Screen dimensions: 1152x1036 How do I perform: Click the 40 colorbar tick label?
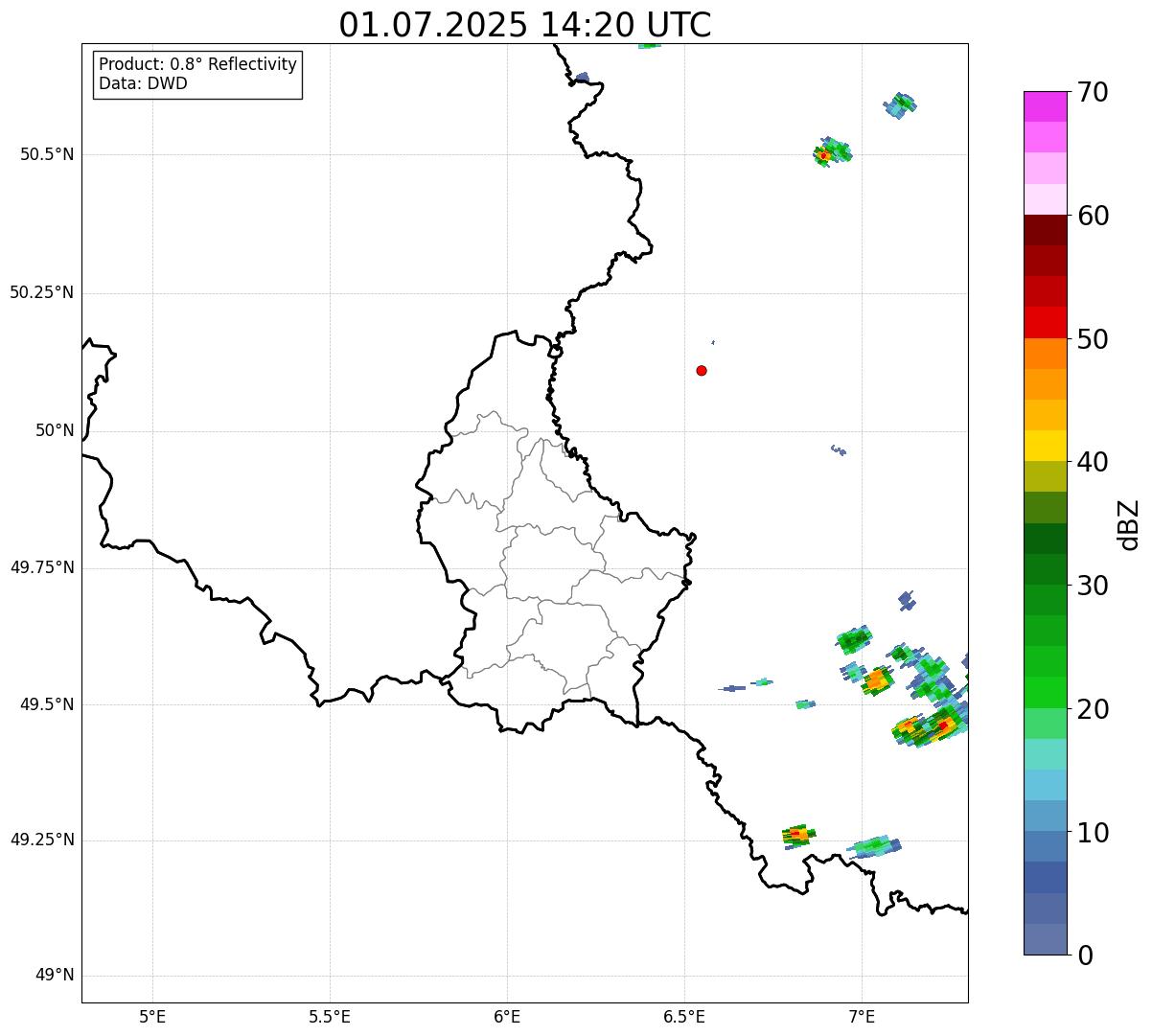pyautogui.click(x=1093, y=462)
